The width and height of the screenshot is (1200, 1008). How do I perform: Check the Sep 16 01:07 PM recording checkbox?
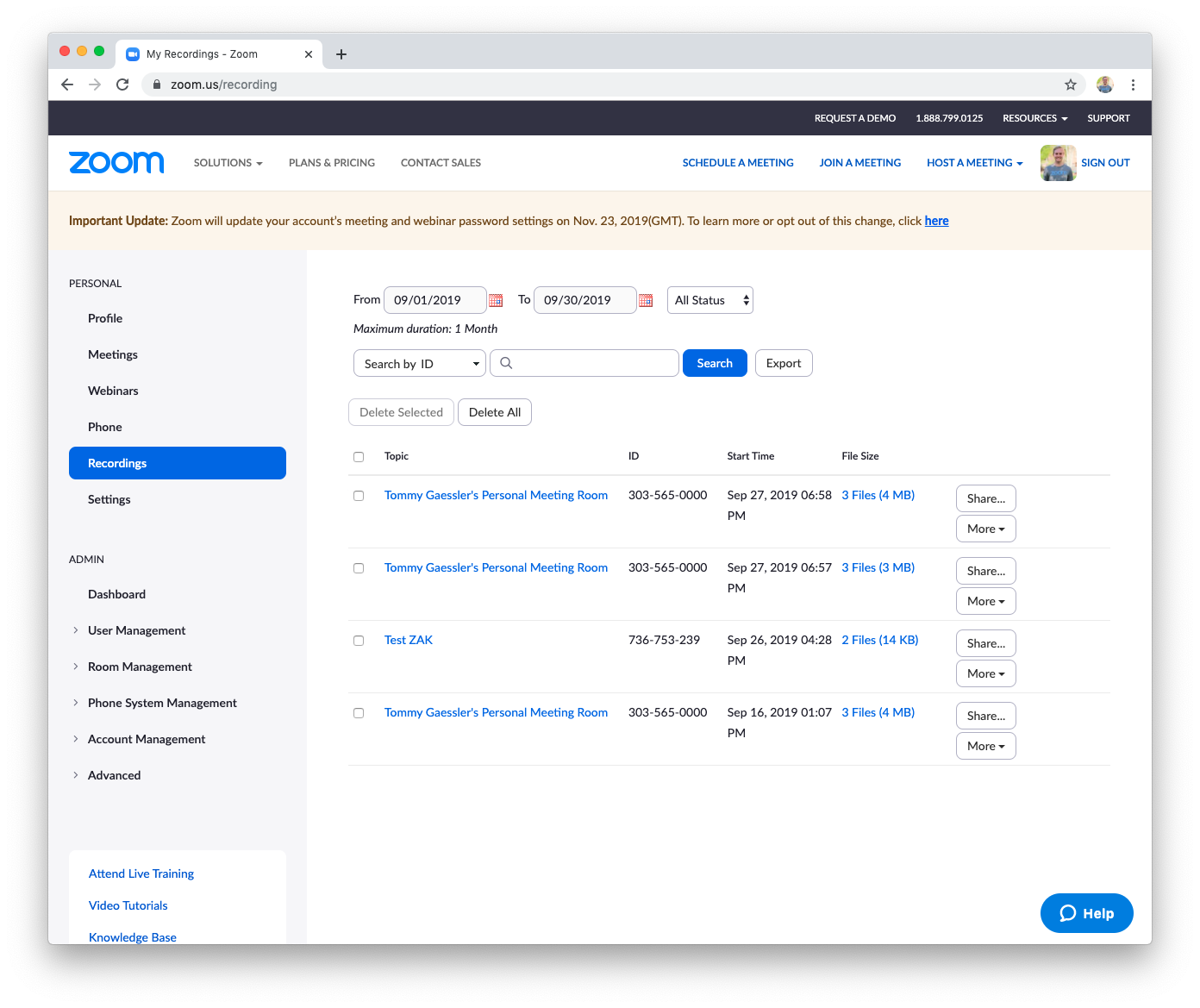pyautogui.click(x=359, y=713)
